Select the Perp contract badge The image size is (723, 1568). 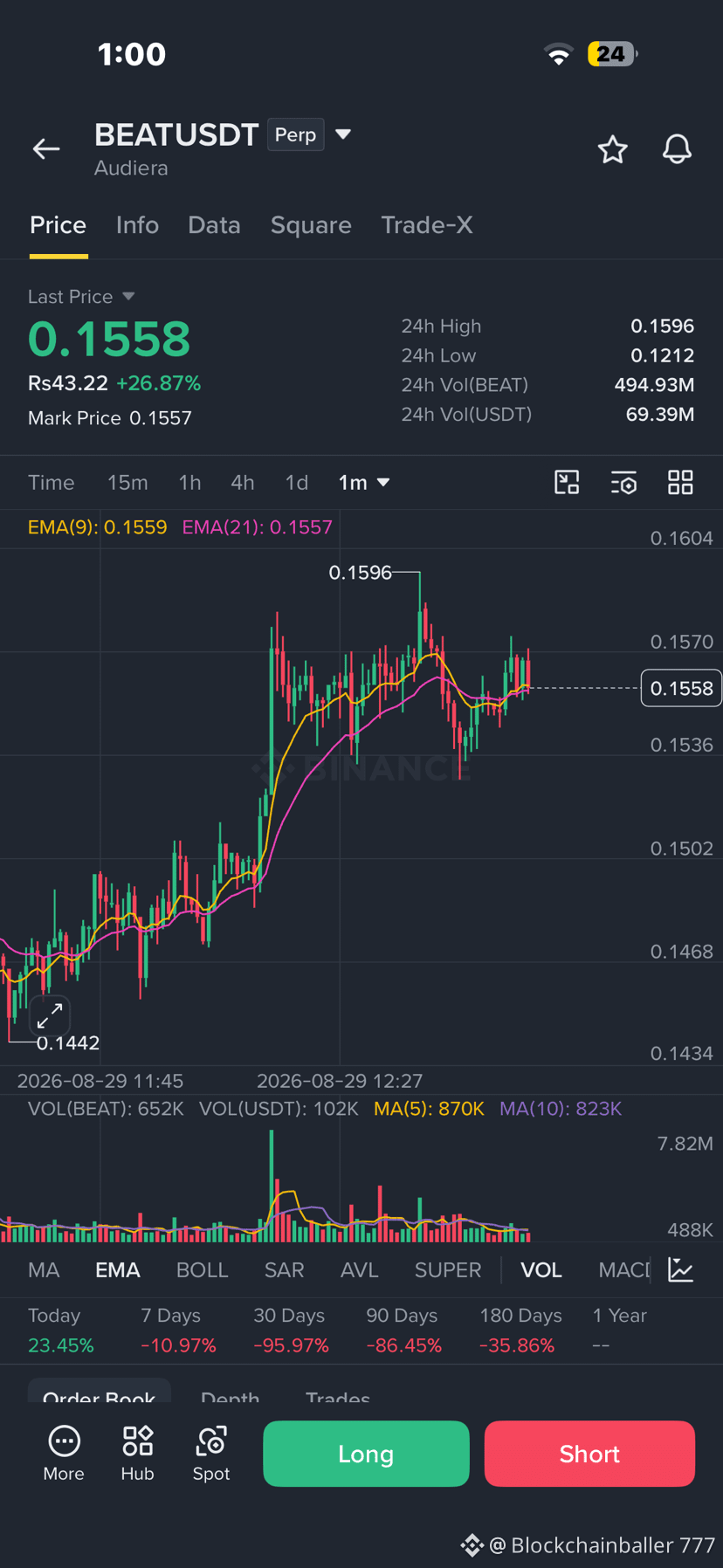point(296,134)
